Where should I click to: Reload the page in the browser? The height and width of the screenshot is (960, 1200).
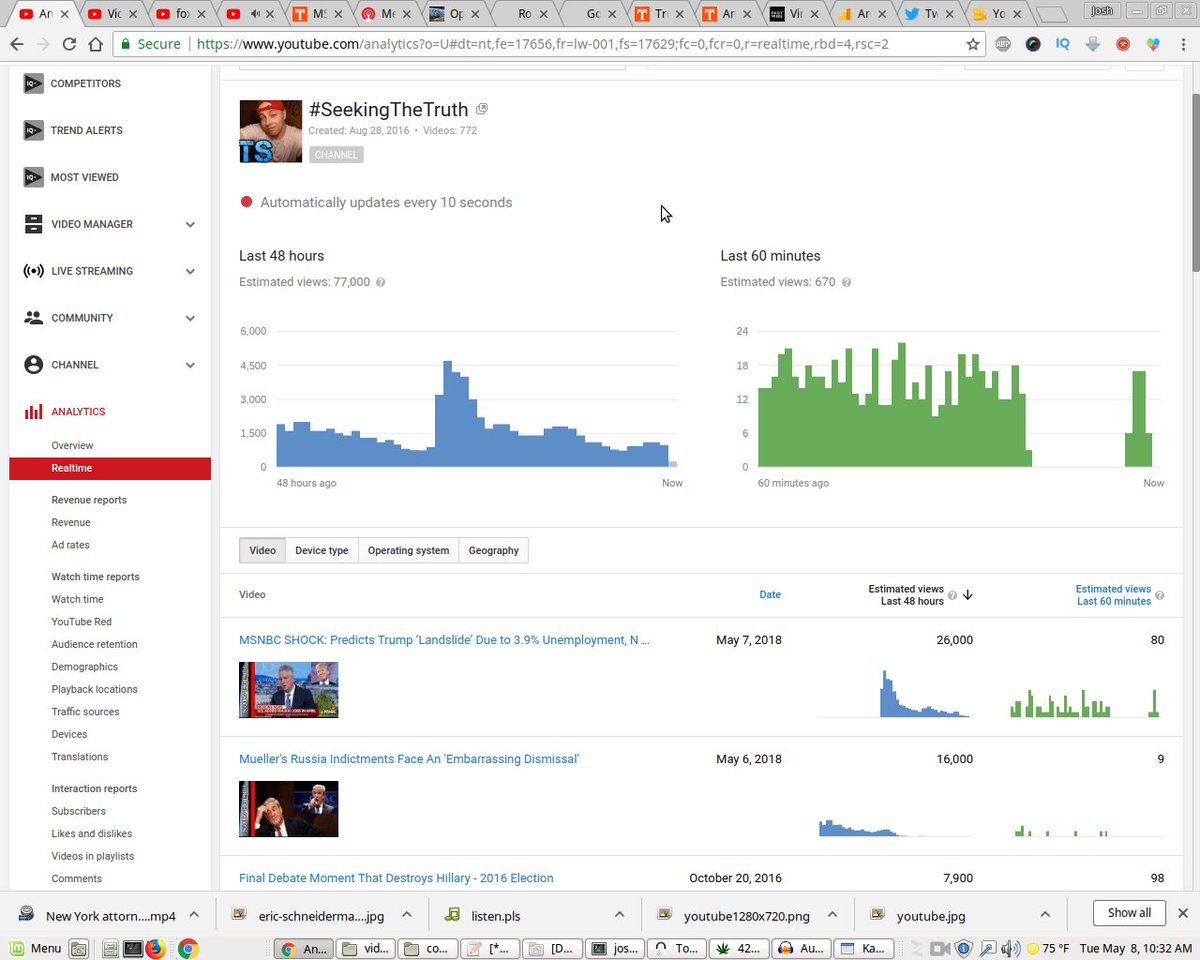pos(69,44)
